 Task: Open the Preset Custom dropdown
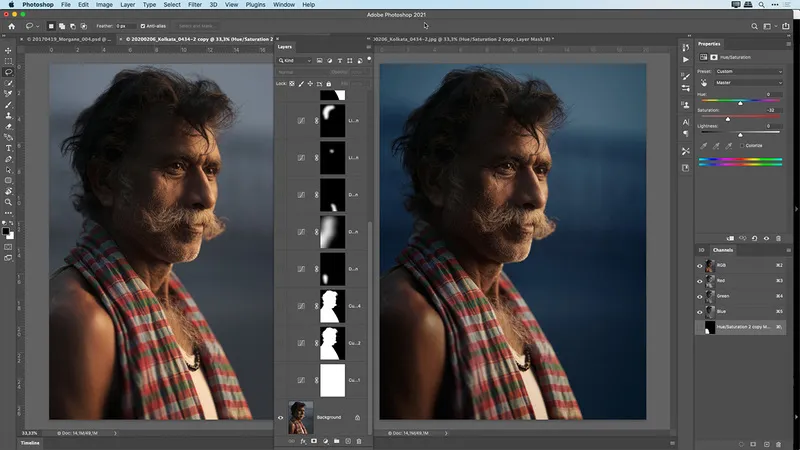pos(748,71)
